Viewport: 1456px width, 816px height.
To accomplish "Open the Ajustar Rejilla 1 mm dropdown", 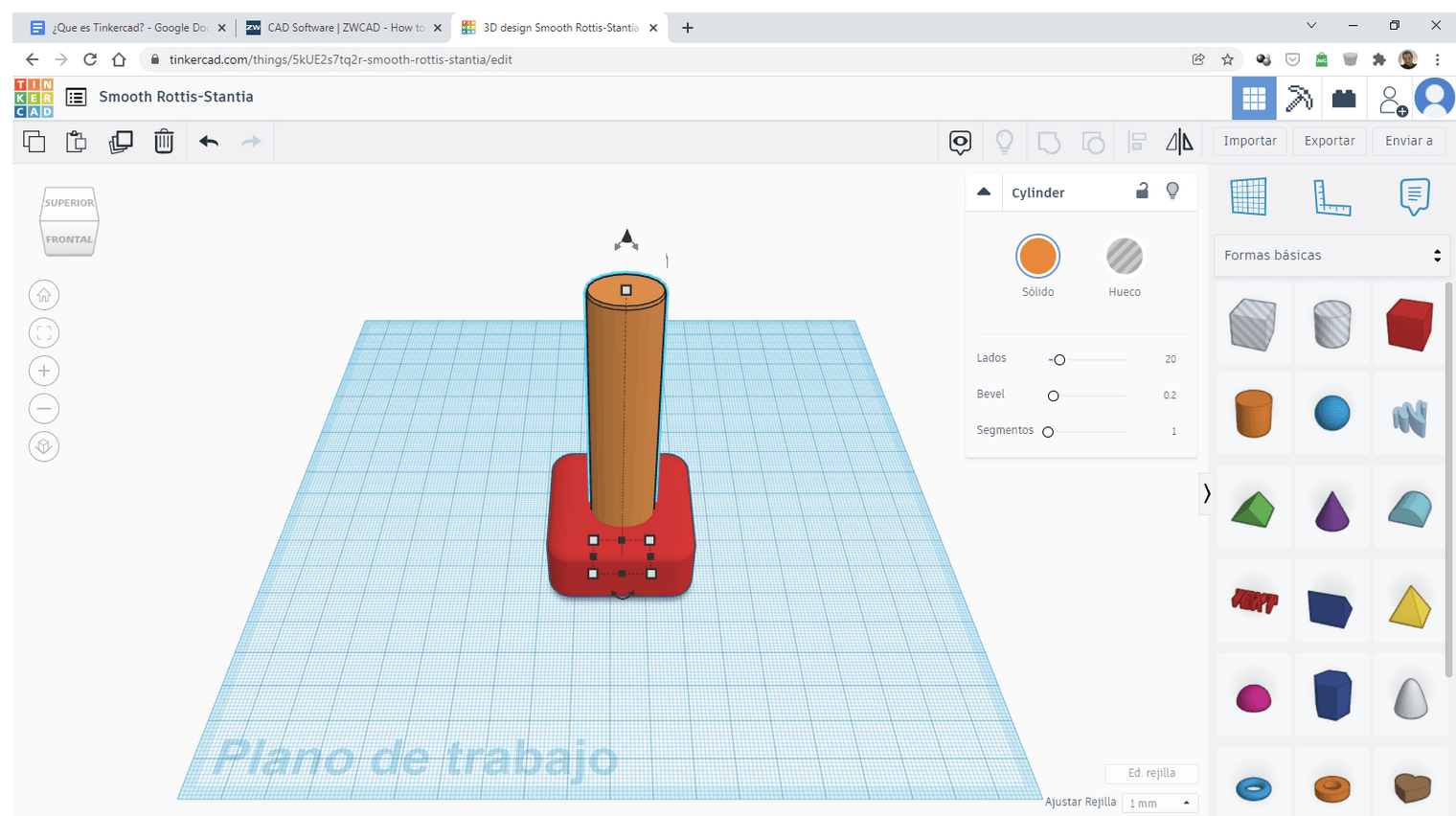I will tap(1159, 803).
